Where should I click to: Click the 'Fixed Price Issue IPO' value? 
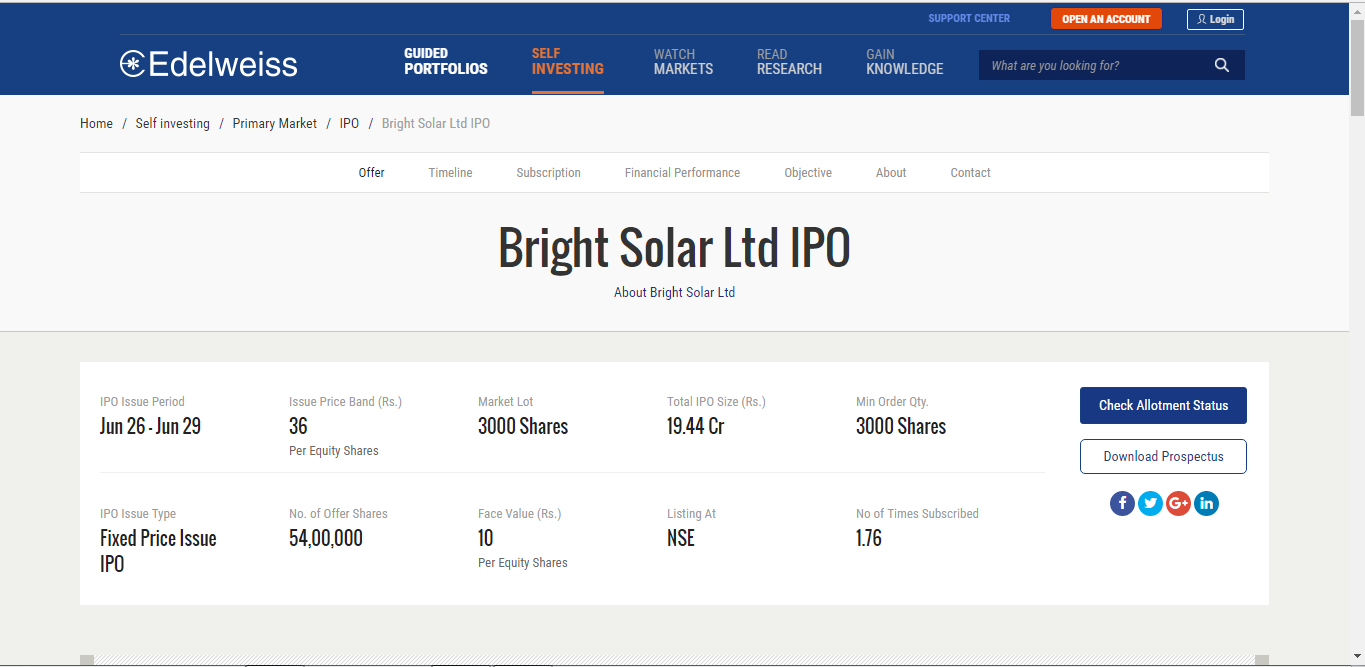click(158, 551)
